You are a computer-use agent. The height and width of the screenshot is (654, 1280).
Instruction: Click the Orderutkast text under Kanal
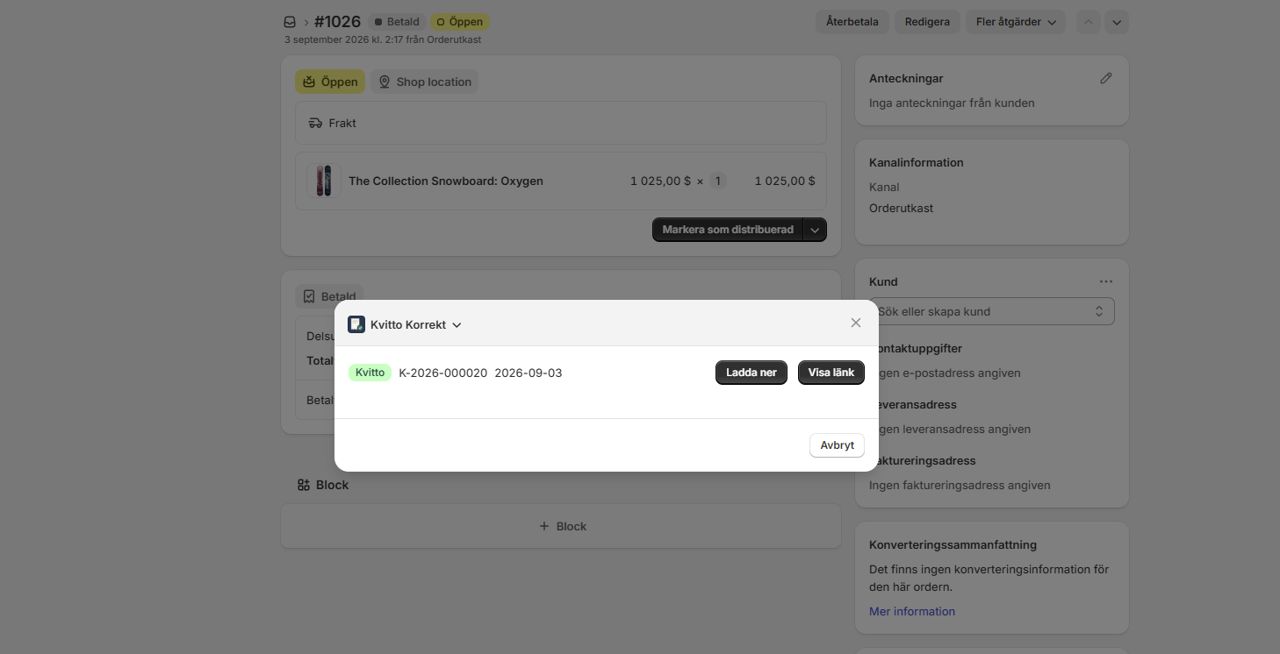coord(901,208)
